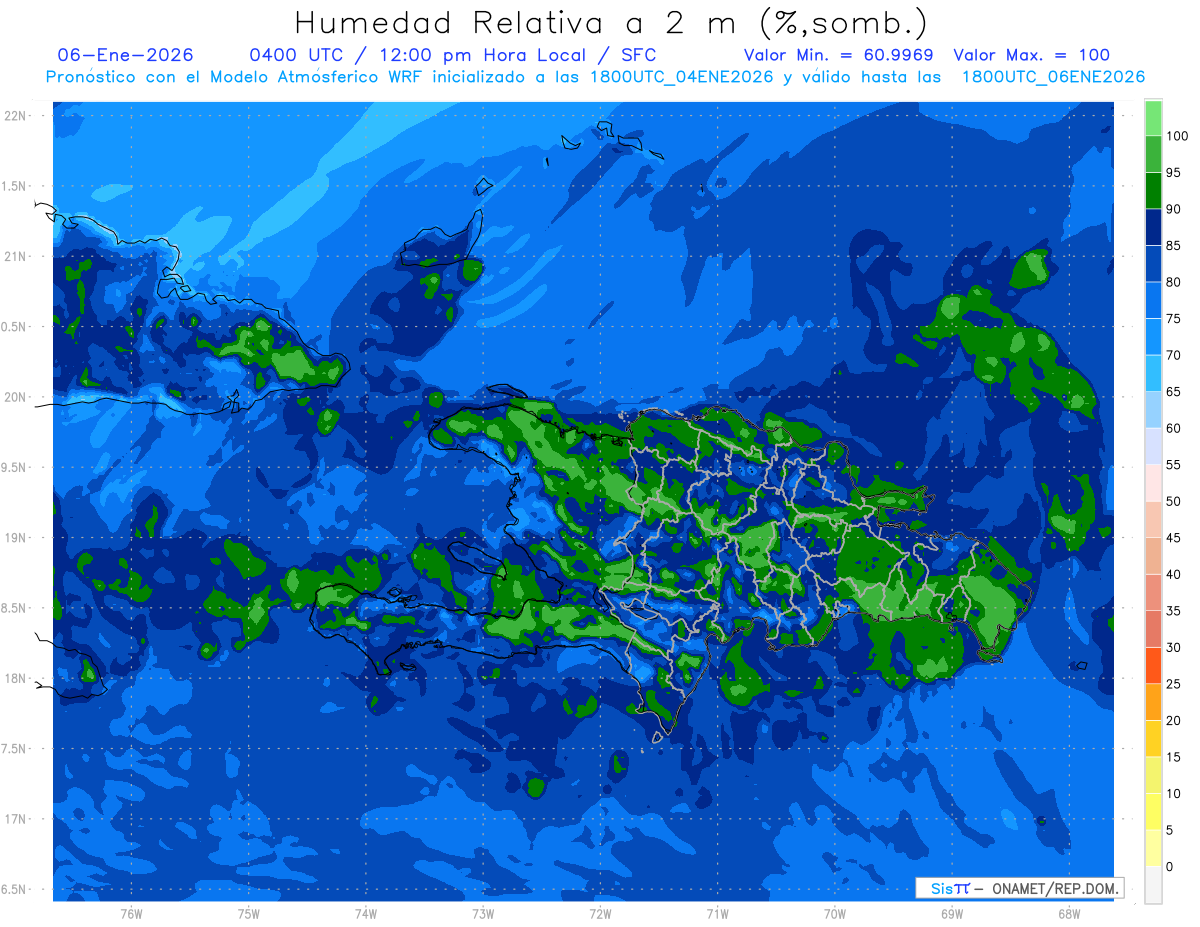1200x927 pixels.
Task: Click the legend label "70"
Action: 1173,355
